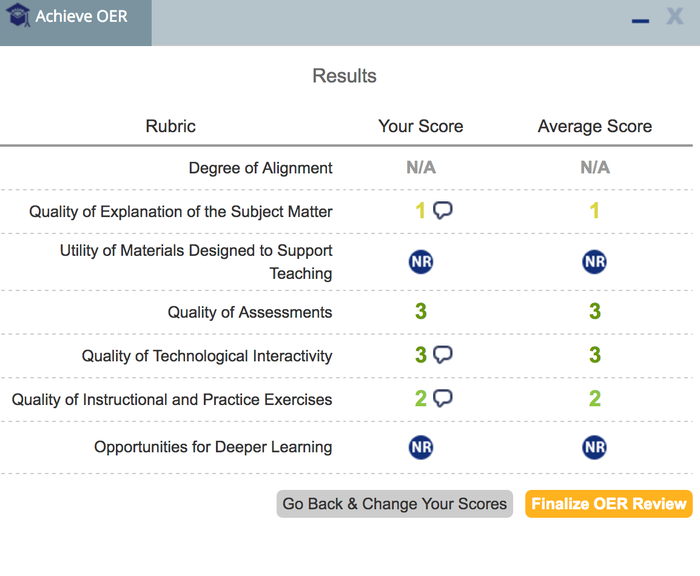
Task: Open comment on Instructional and Practice Exercises score
Action: (443, 398)
